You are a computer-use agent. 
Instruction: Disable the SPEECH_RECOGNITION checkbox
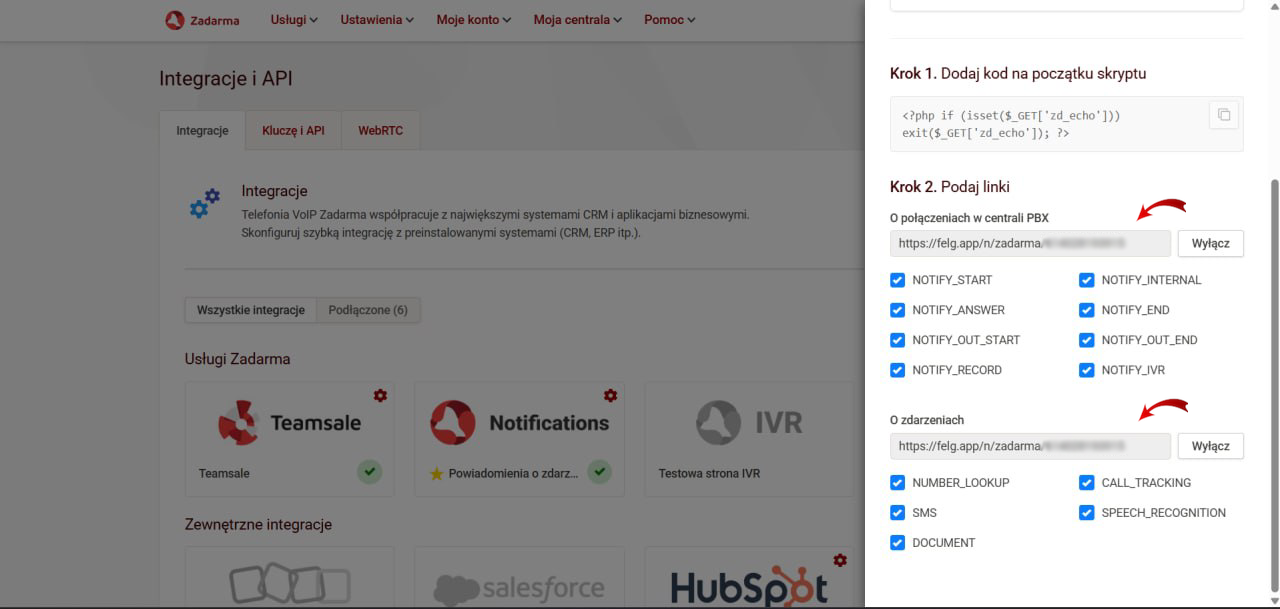click(x=1086, y=513)
